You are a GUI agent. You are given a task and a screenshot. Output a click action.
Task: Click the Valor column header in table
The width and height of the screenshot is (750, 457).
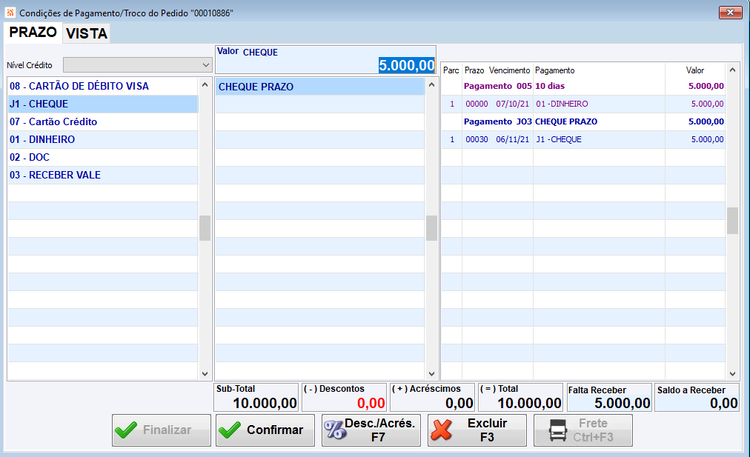(695, 70)
